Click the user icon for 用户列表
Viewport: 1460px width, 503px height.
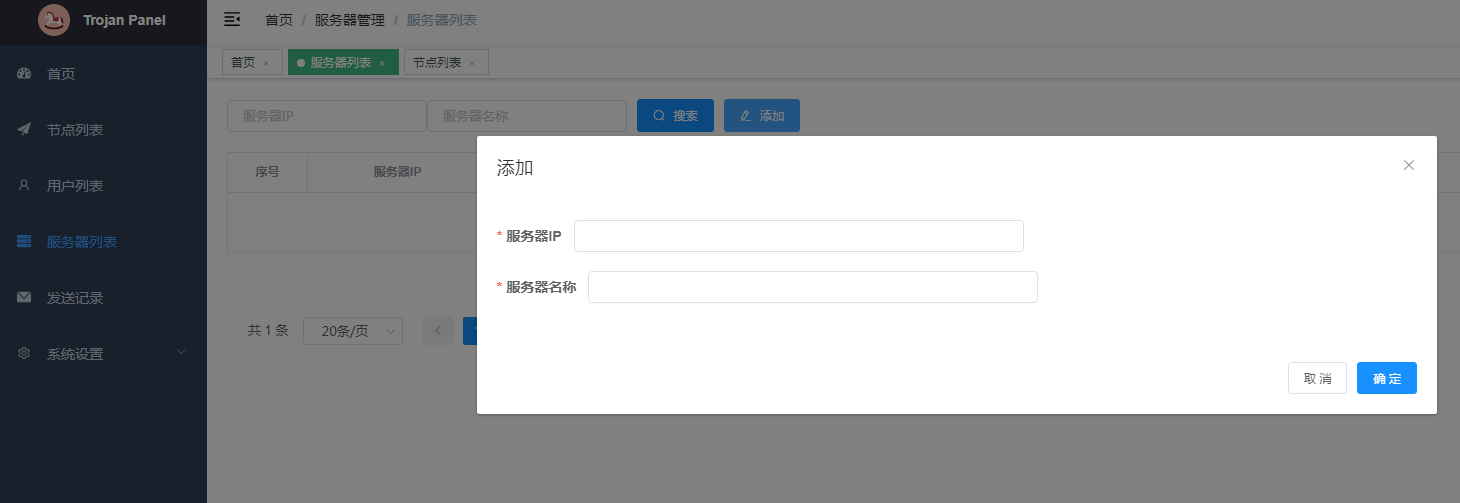(25, 186)
